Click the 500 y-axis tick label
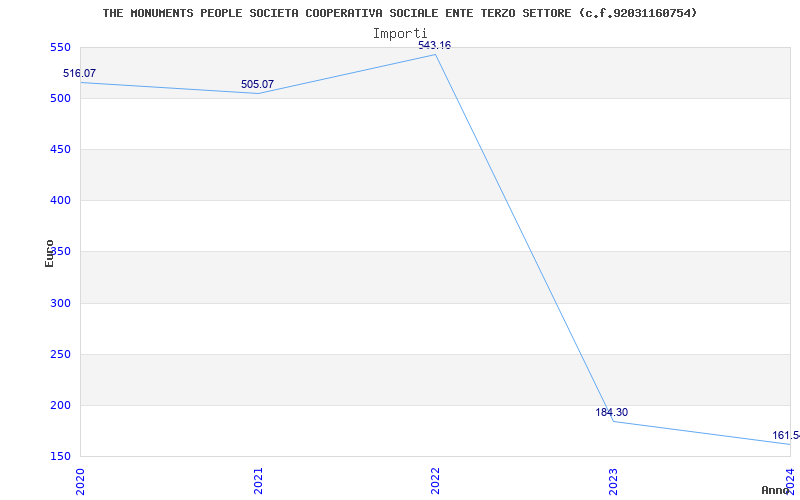Viewport: 800px width, 500px height. coord(60,98)
